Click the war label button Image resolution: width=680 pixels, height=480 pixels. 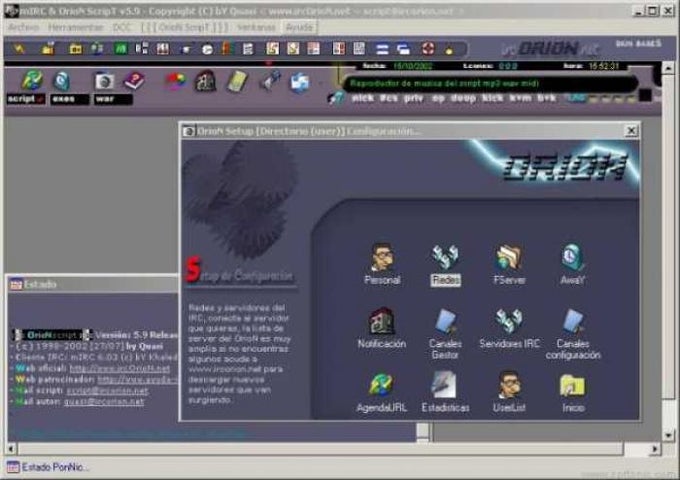tap(113, 99)
